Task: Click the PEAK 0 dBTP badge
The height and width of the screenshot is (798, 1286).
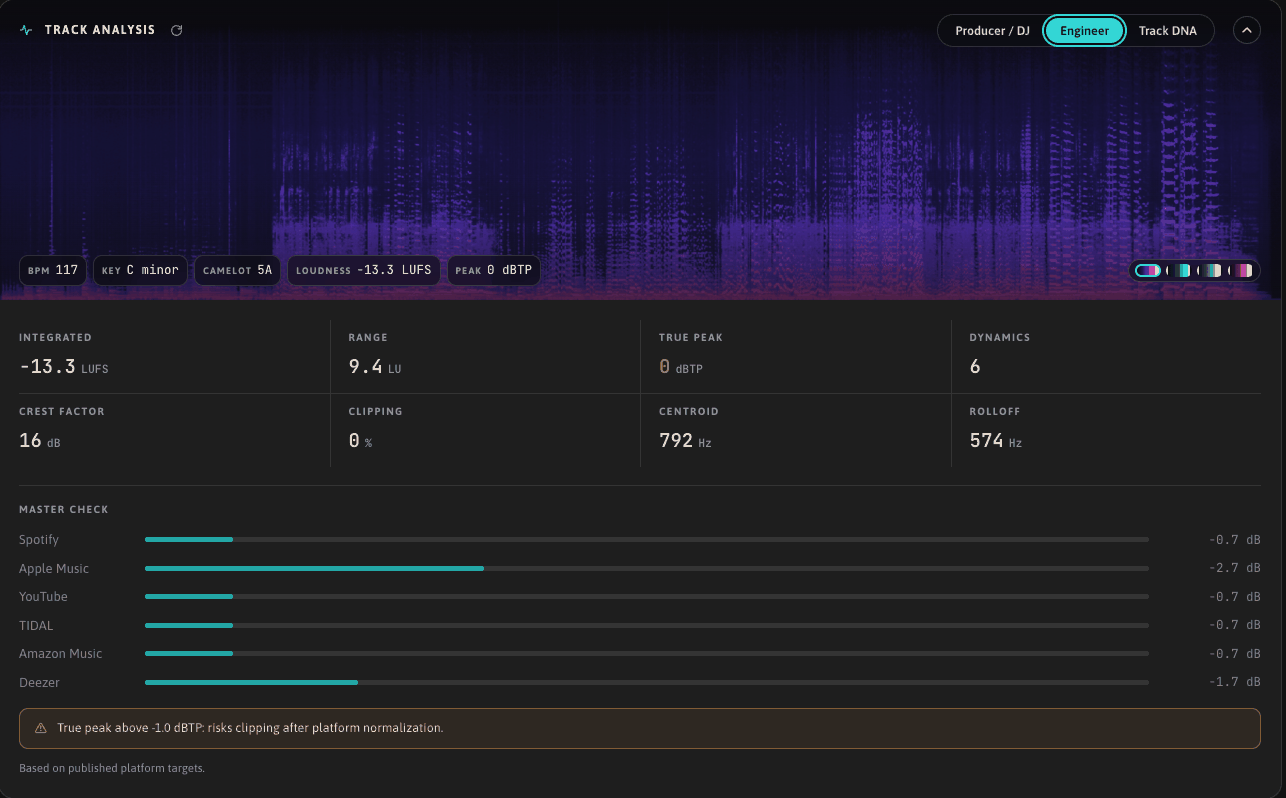Action: coord(494,270)
